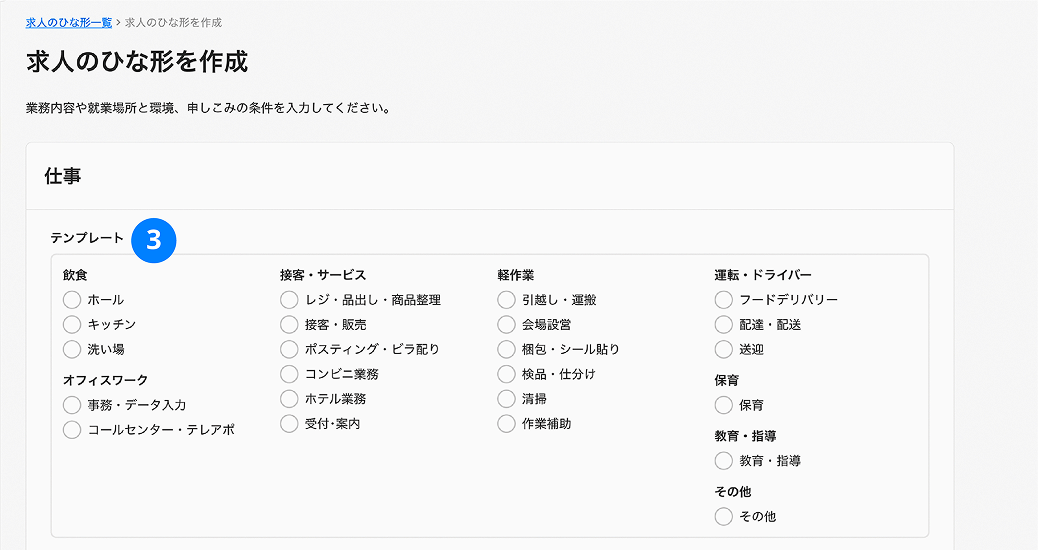1039x551 pixels.
Task: Select the ホテル業務 radio button
Action: 289,399
